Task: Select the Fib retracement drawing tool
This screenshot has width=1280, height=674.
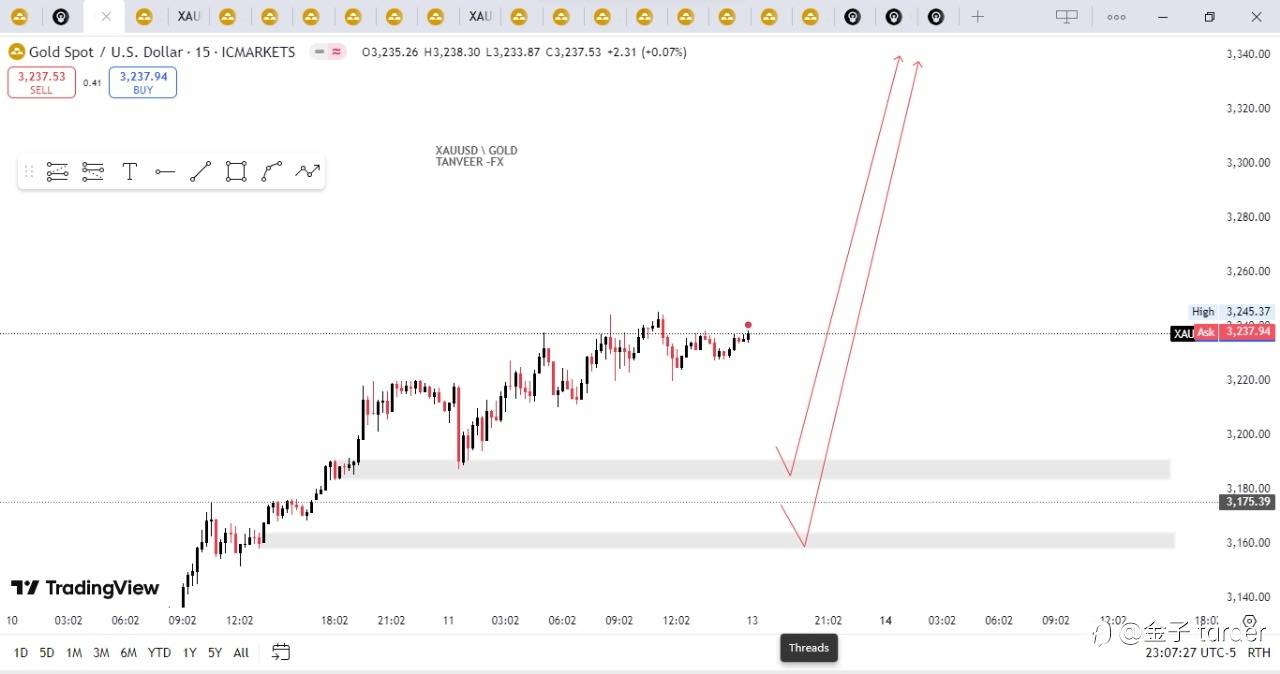Action: [x=57, y=172]
